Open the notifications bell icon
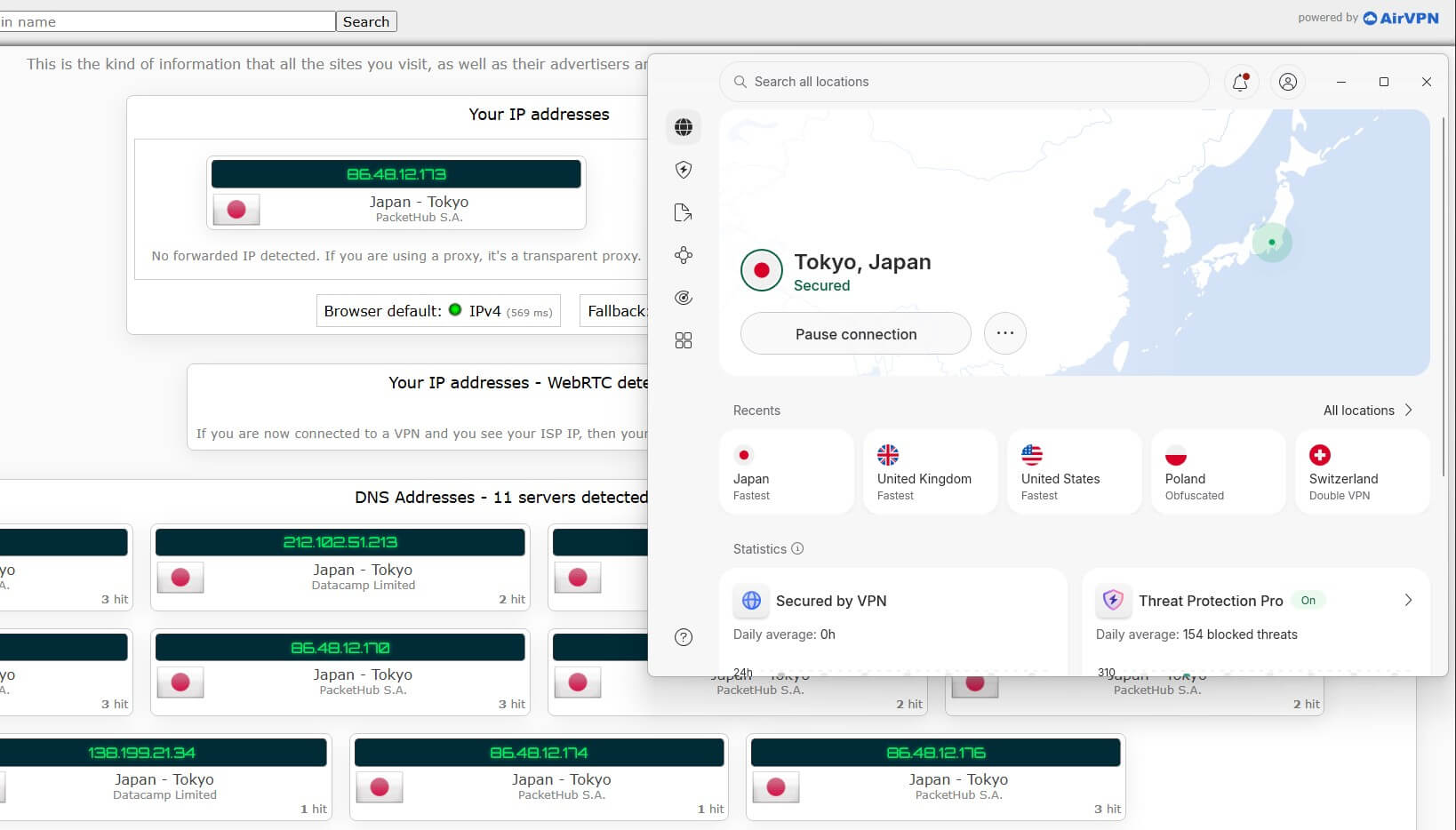 [1240, 82]
